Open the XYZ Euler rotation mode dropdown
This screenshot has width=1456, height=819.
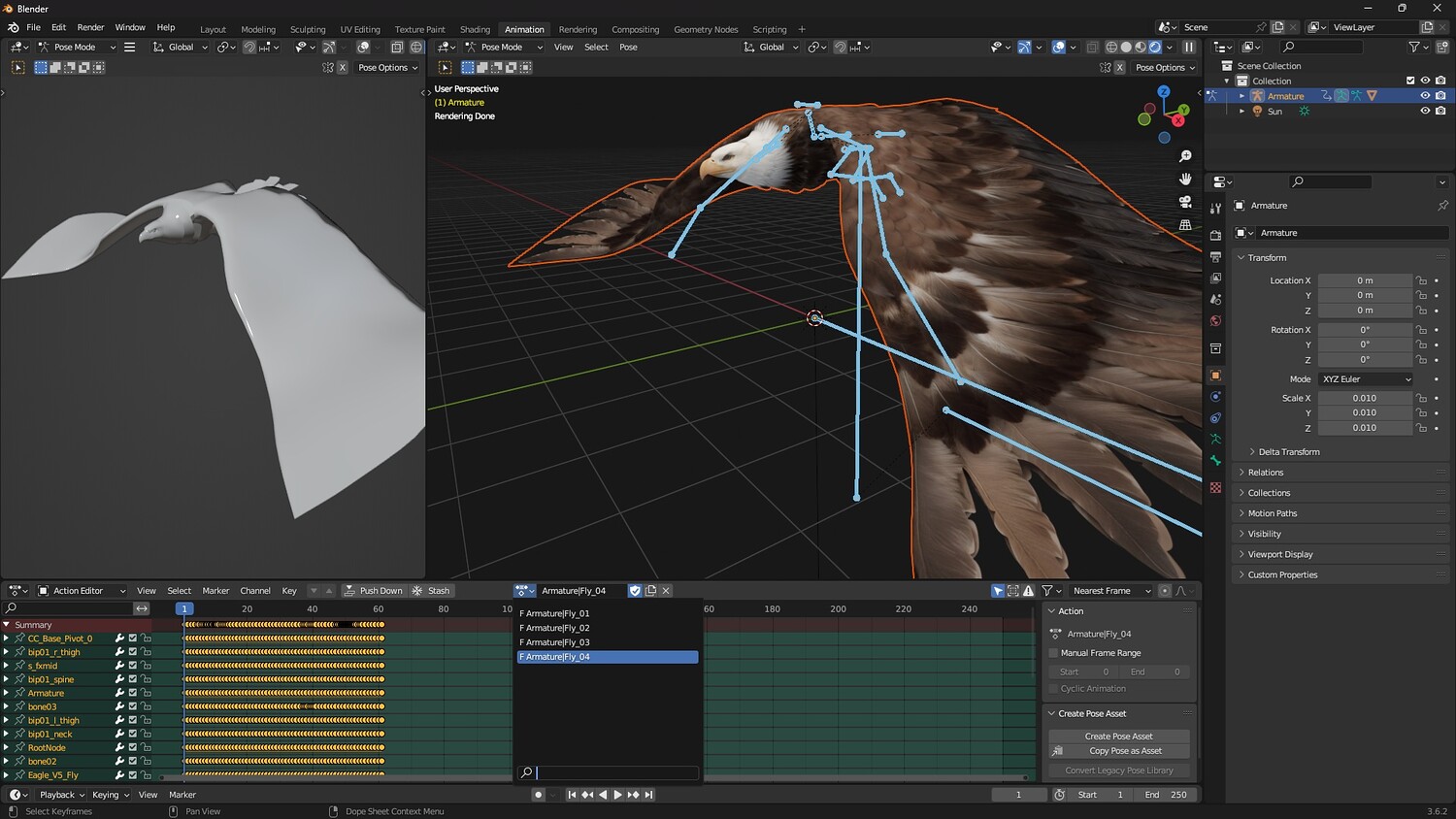click(1365, 379)
